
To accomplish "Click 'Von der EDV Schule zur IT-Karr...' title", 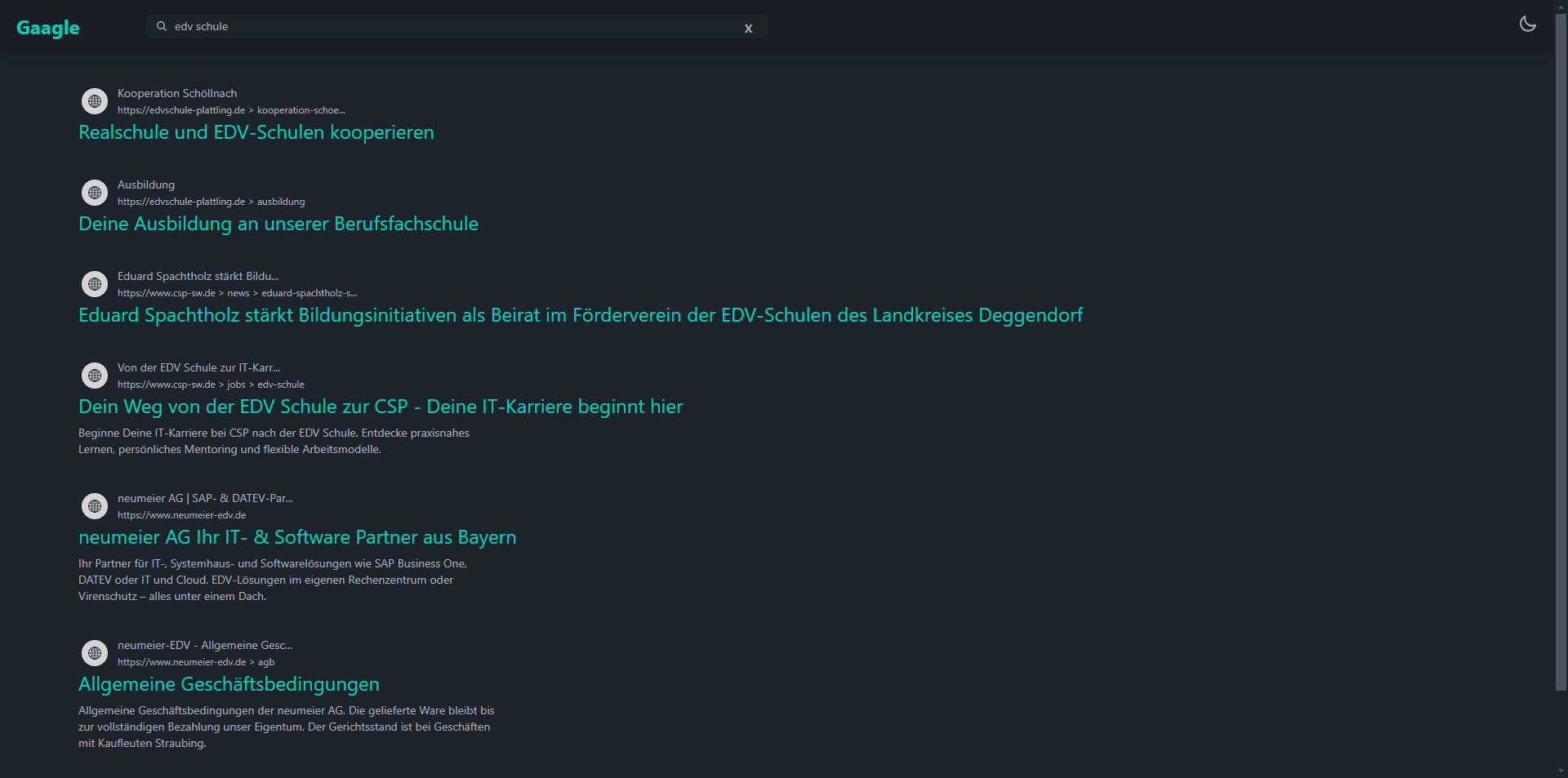I will [x=198, y=368].
